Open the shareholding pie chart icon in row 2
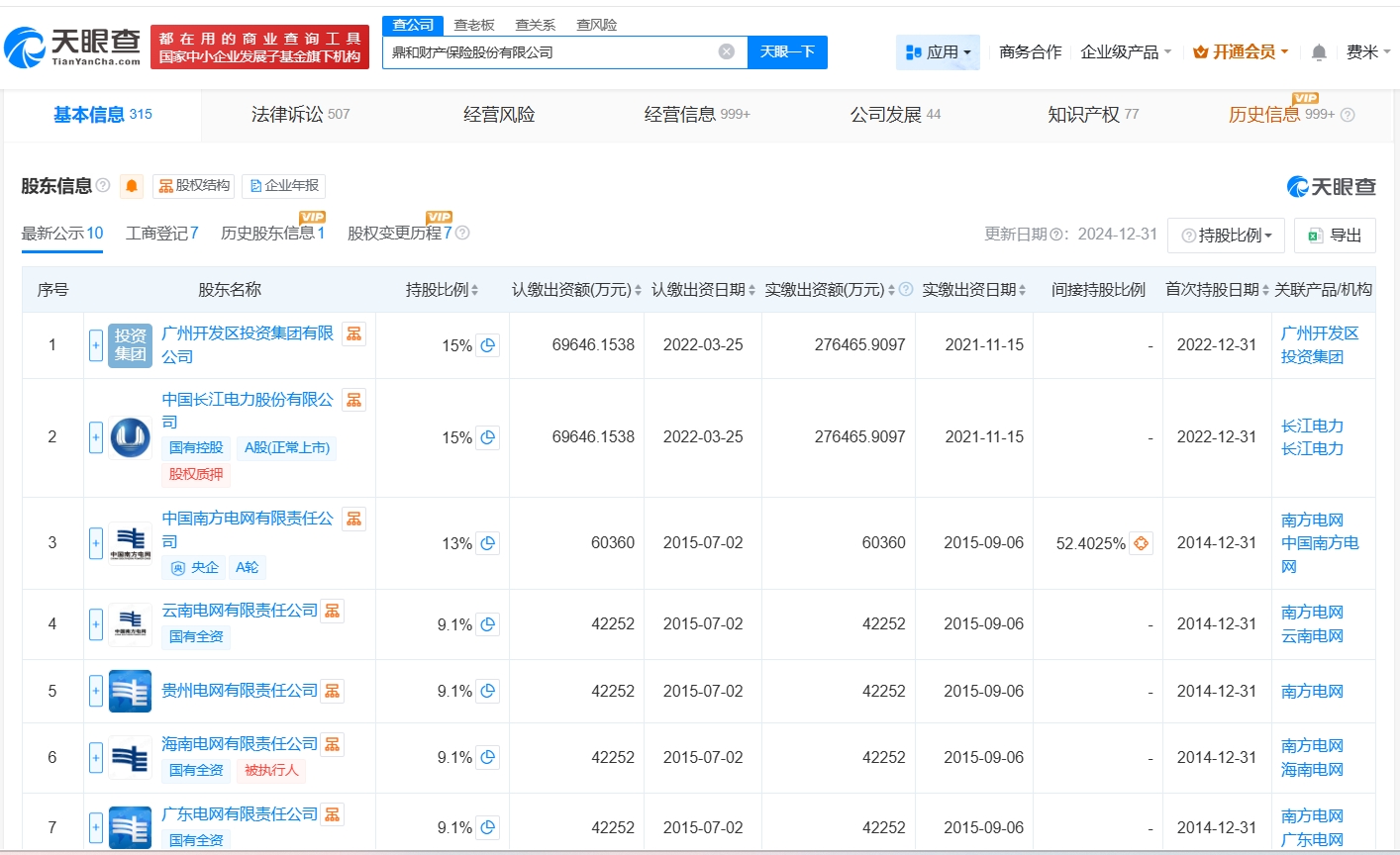The width and height of the screenshot is (1400, 855). [x=487, y=437]
